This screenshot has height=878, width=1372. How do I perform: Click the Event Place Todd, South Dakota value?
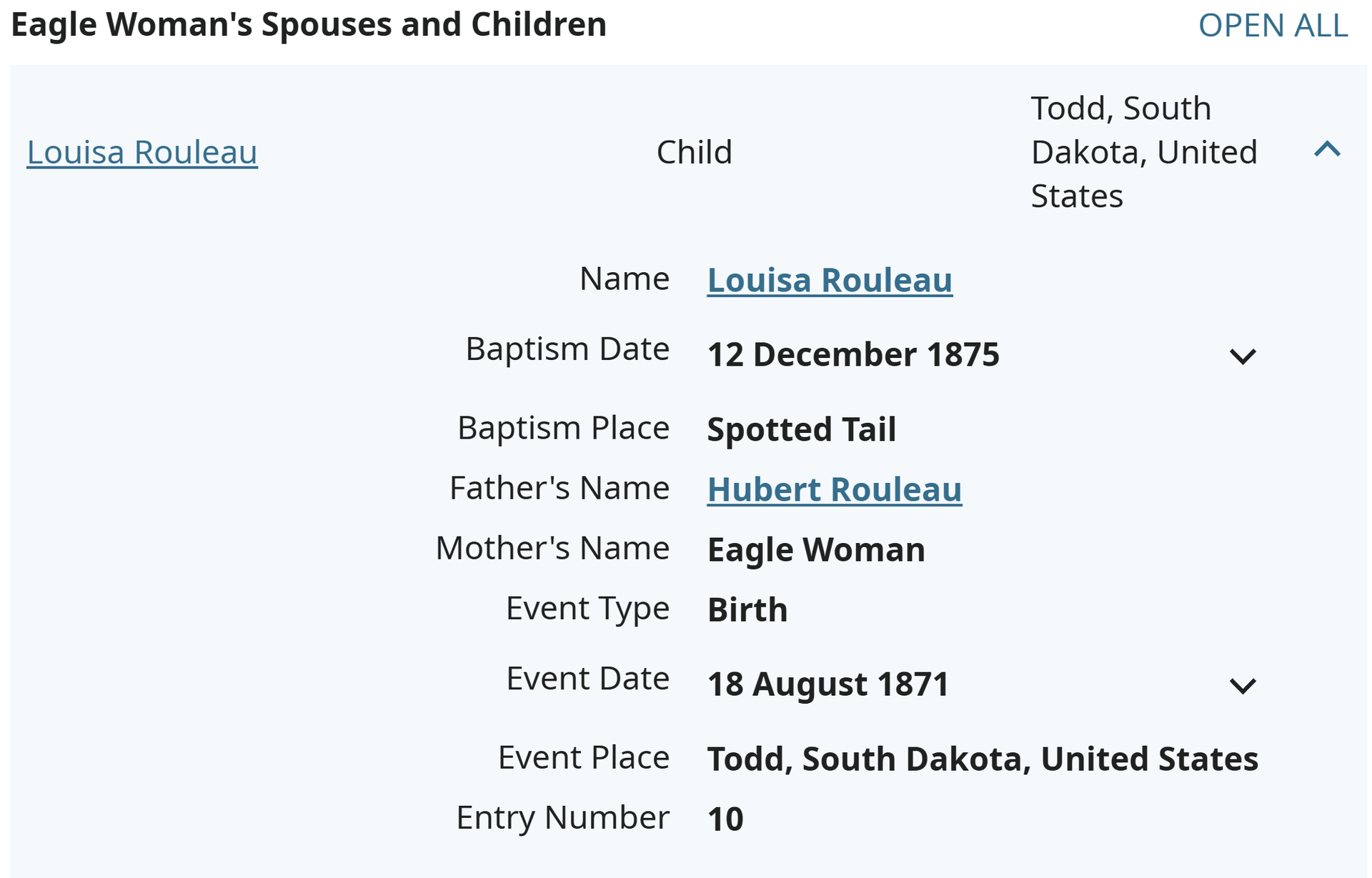[x=983, y=759]
